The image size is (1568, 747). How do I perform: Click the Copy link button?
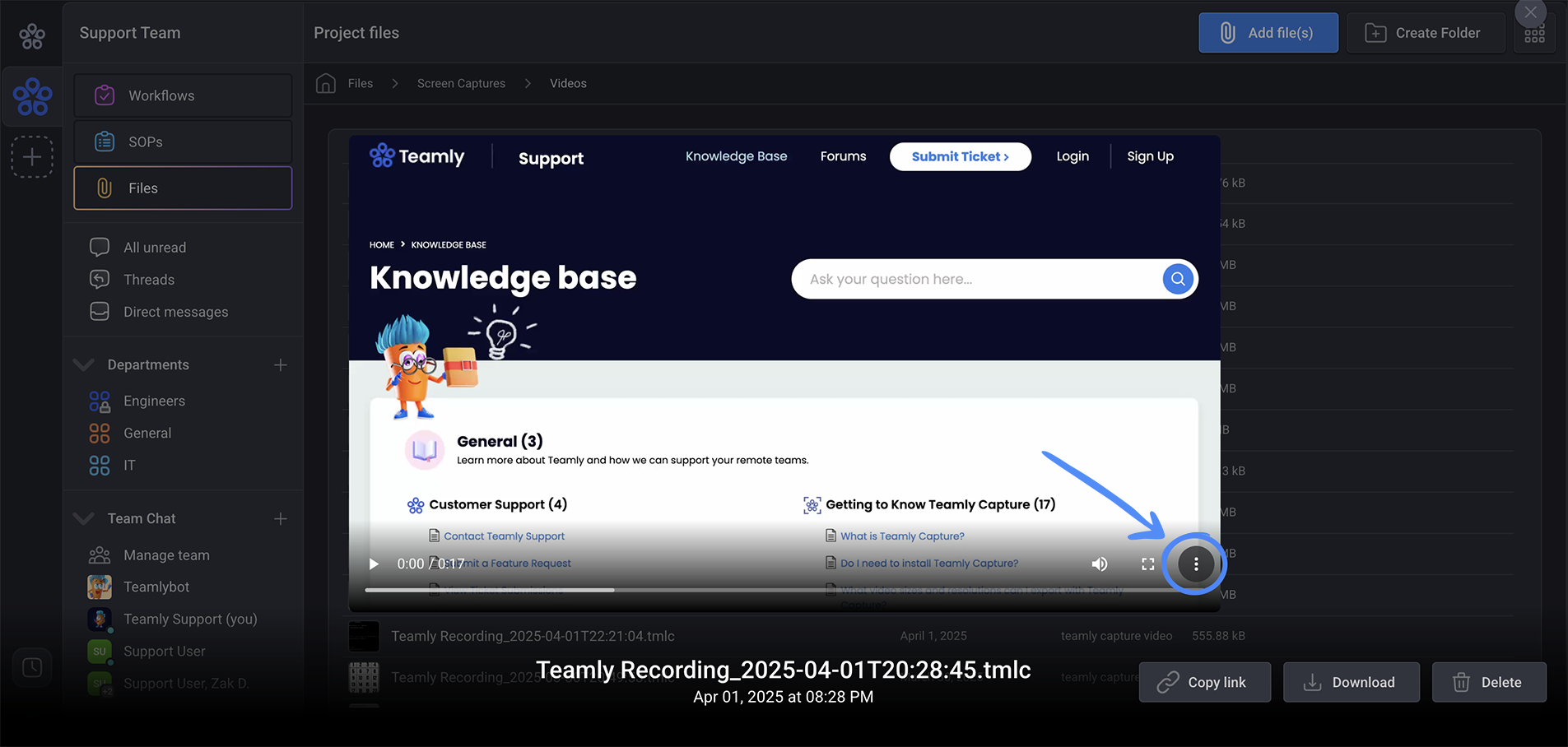tap(1205, 682)
